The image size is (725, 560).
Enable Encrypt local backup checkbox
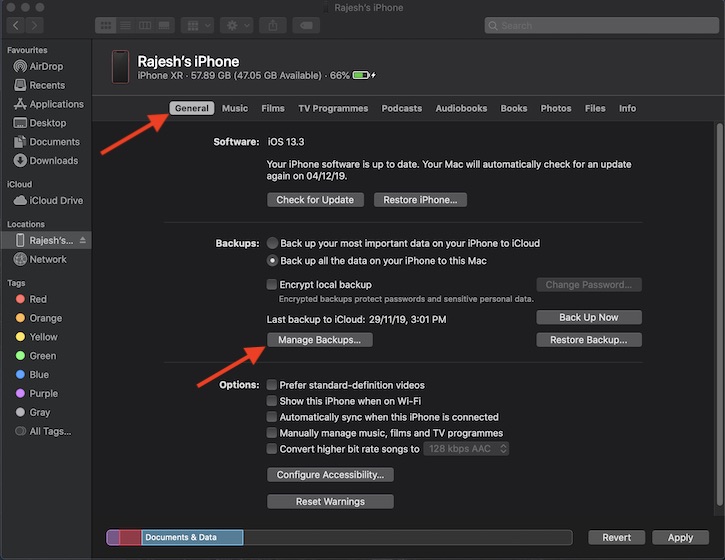(272, 285)
